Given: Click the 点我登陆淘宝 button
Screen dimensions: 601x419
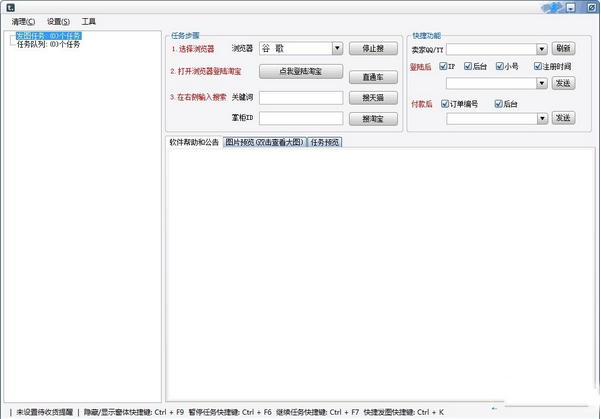Looking at the screenshot, I should (x=301, y=71).
